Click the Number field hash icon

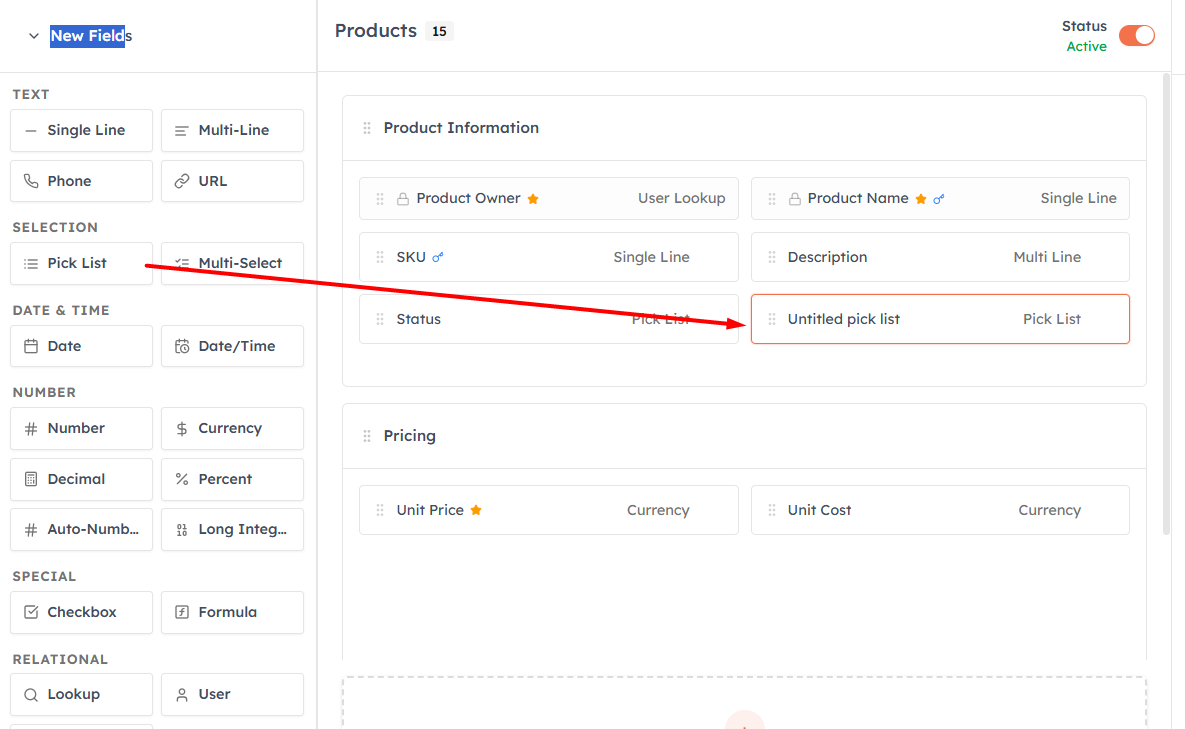coord(31,428)
